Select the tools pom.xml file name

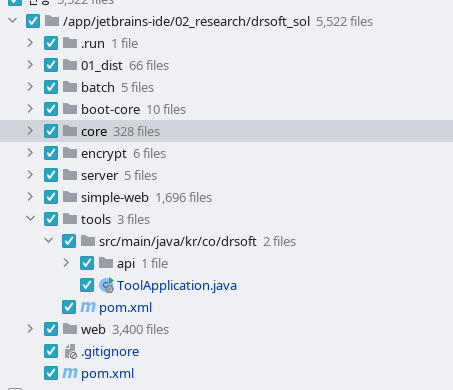[x=125, y=308]
